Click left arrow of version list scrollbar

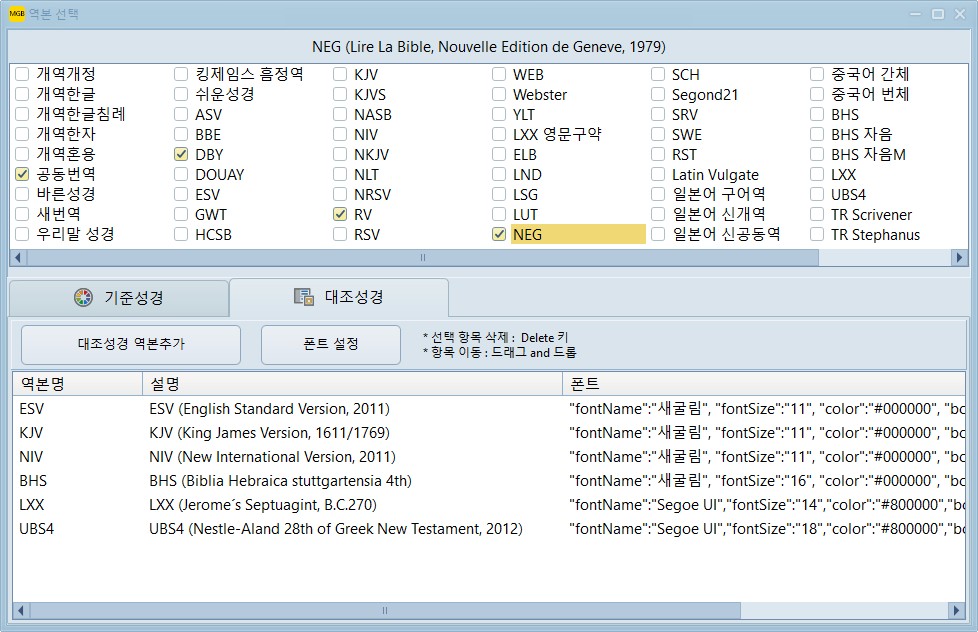(18, 257)
